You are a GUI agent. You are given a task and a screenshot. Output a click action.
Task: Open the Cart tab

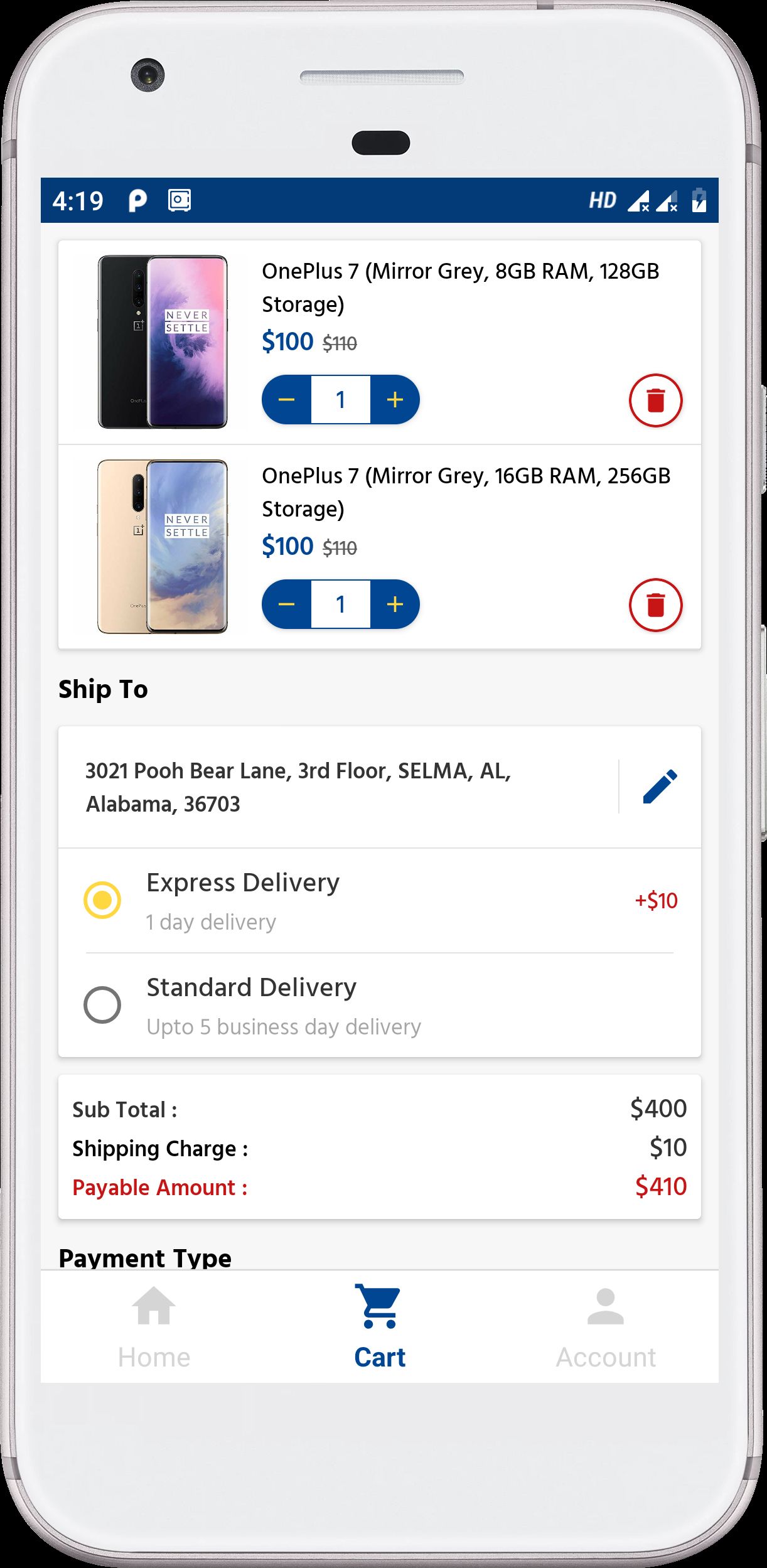tap(379, 1327)
